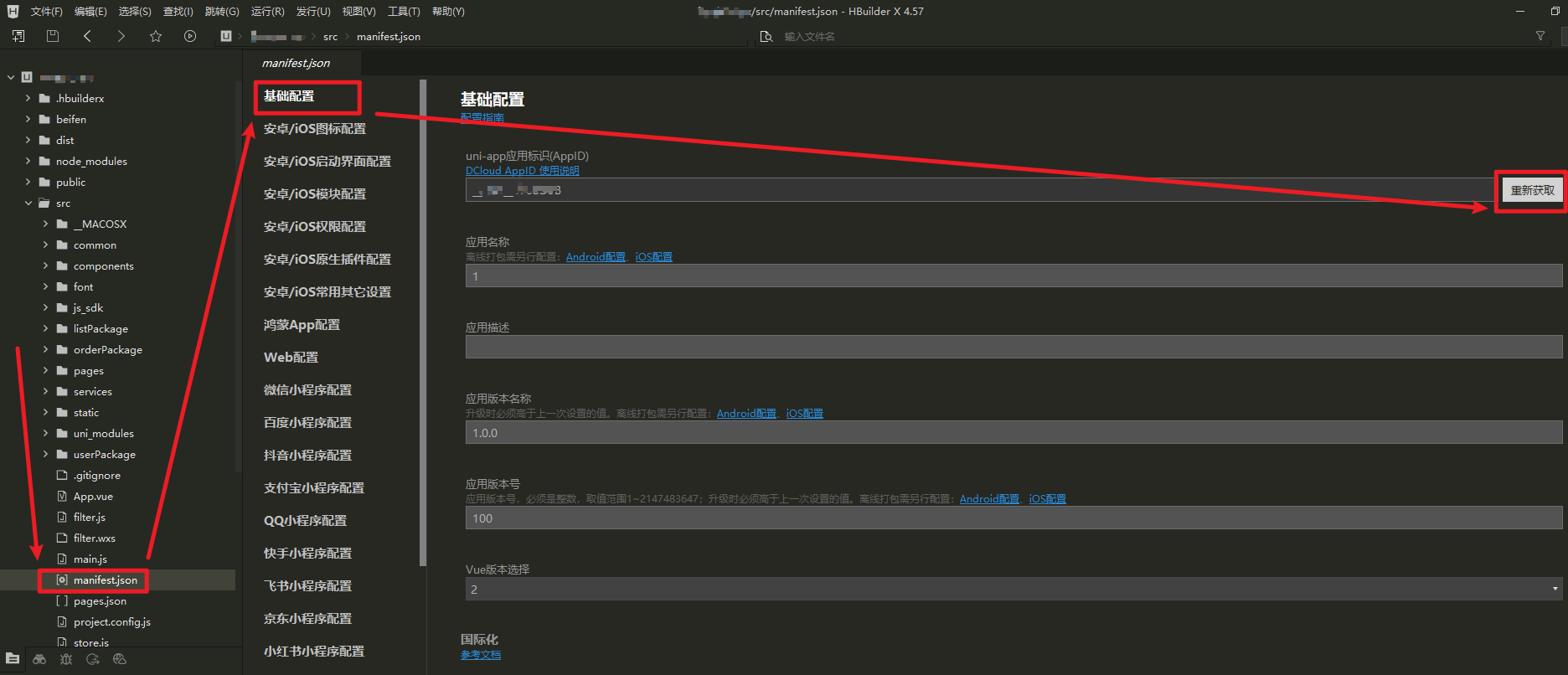
Task: Open iOS配置 link under 应用版本名称
Action: (x=804, y=413)
